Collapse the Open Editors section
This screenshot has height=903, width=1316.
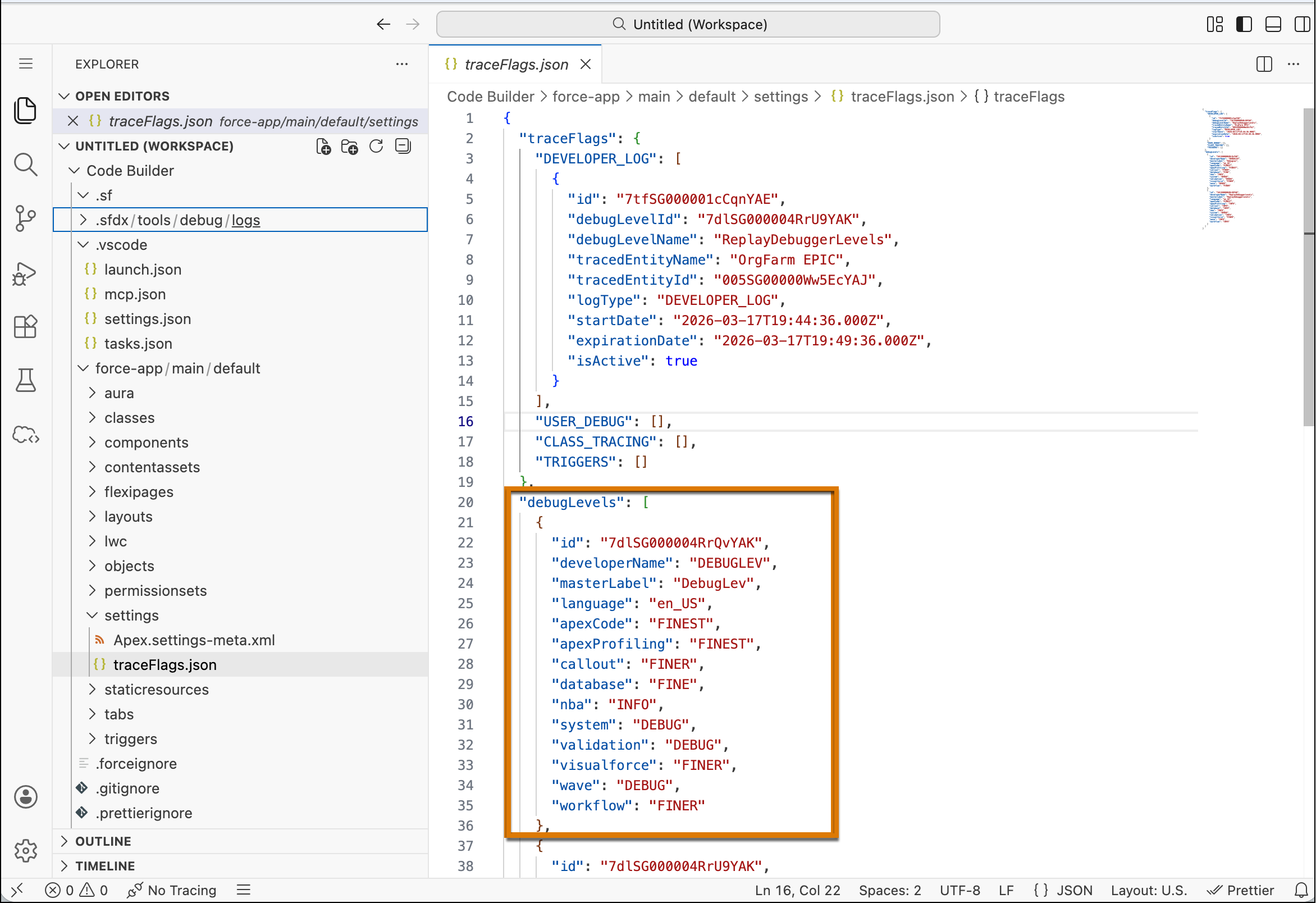pos(64,96)
